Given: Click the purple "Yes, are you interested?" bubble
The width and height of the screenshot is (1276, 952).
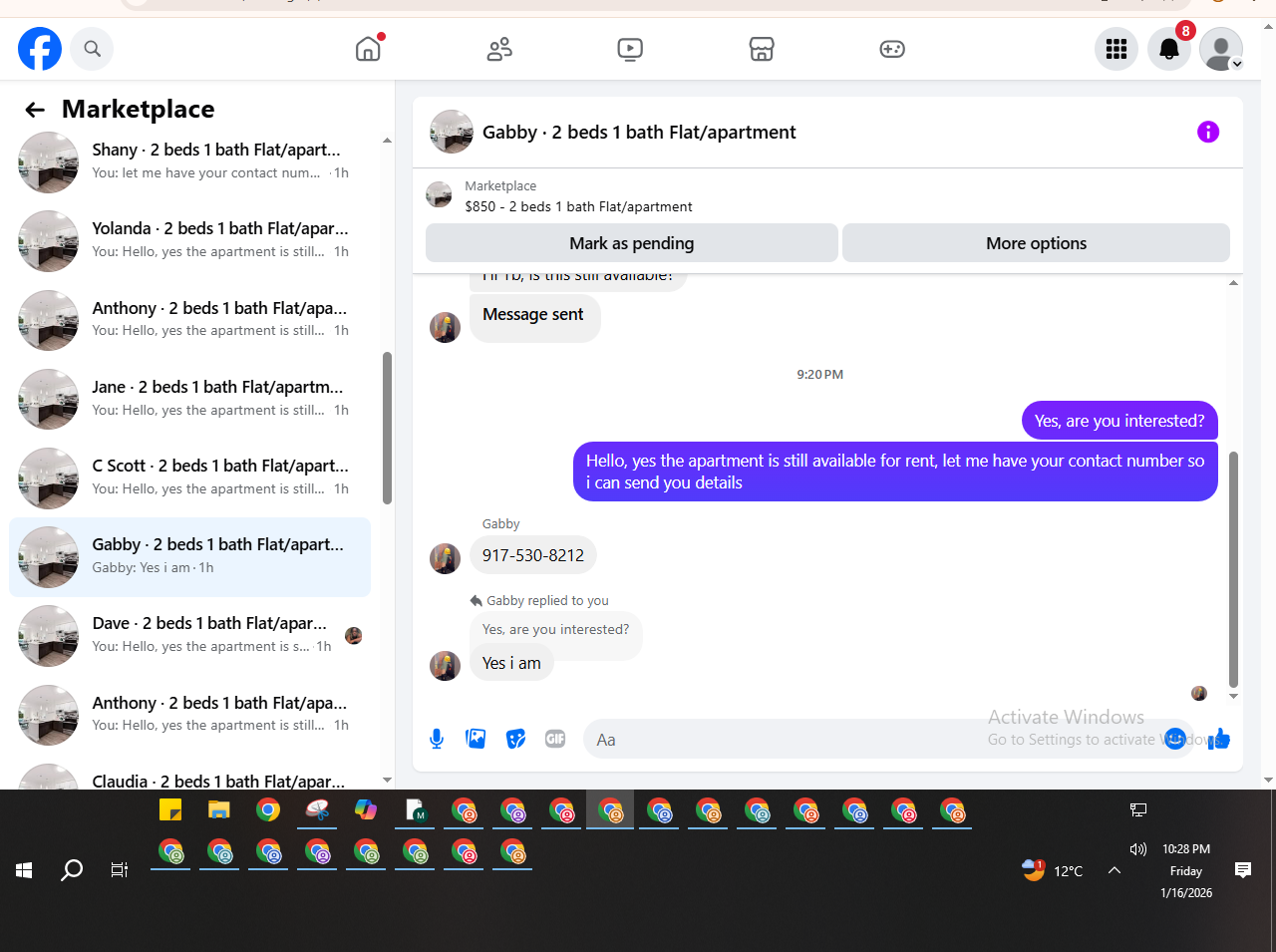Looking at the screenshot, I should [1119, 421].
